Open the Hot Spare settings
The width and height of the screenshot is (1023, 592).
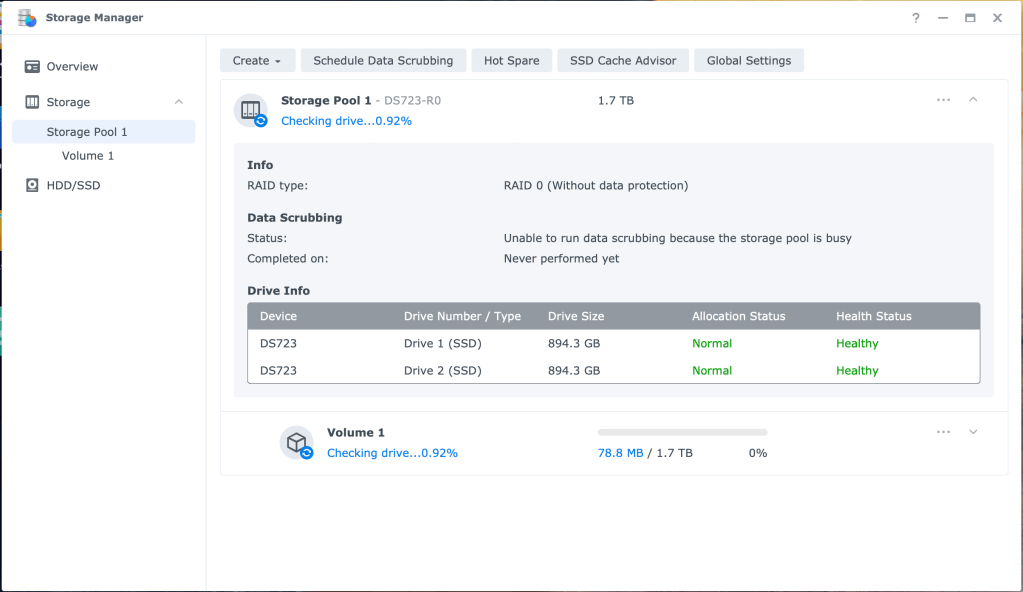[x=511, y=61]
